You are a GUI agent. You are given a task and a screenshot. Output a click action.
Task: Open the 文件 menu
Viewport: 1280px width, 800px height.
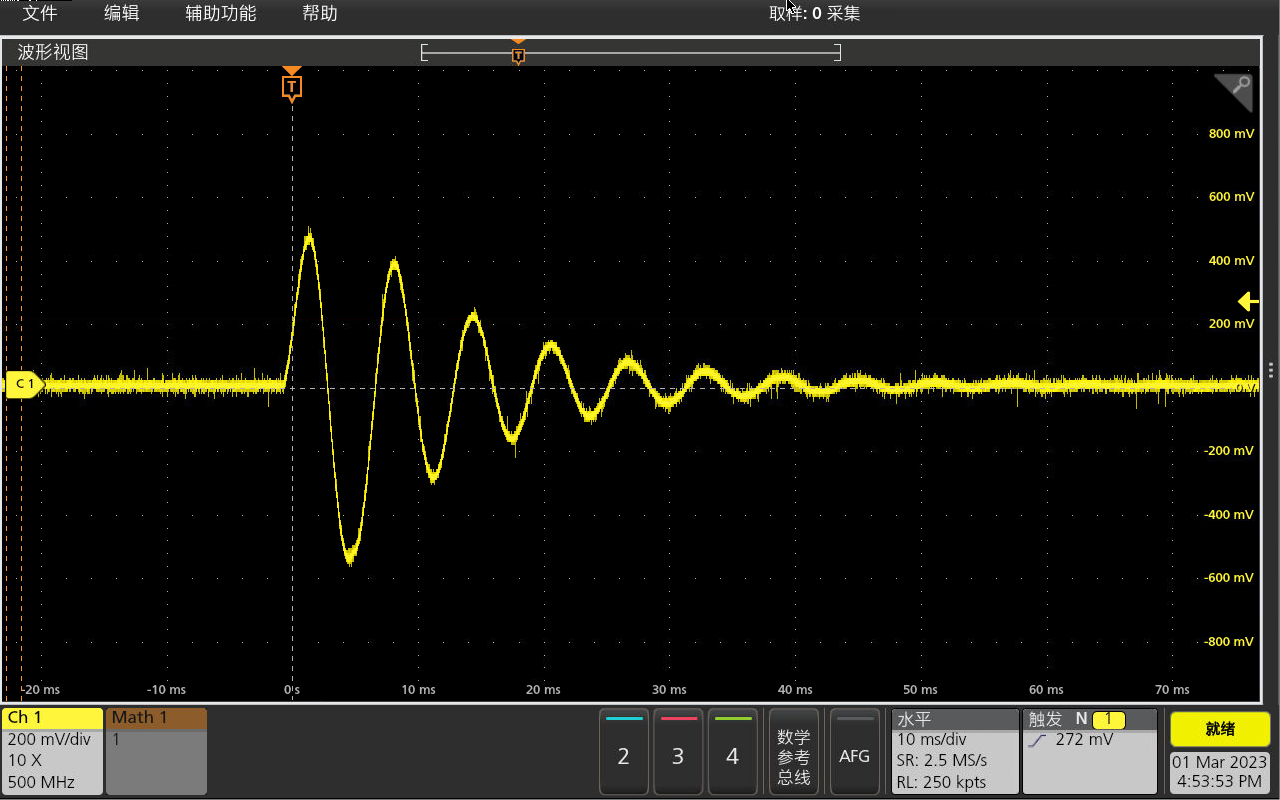[39, 13]
